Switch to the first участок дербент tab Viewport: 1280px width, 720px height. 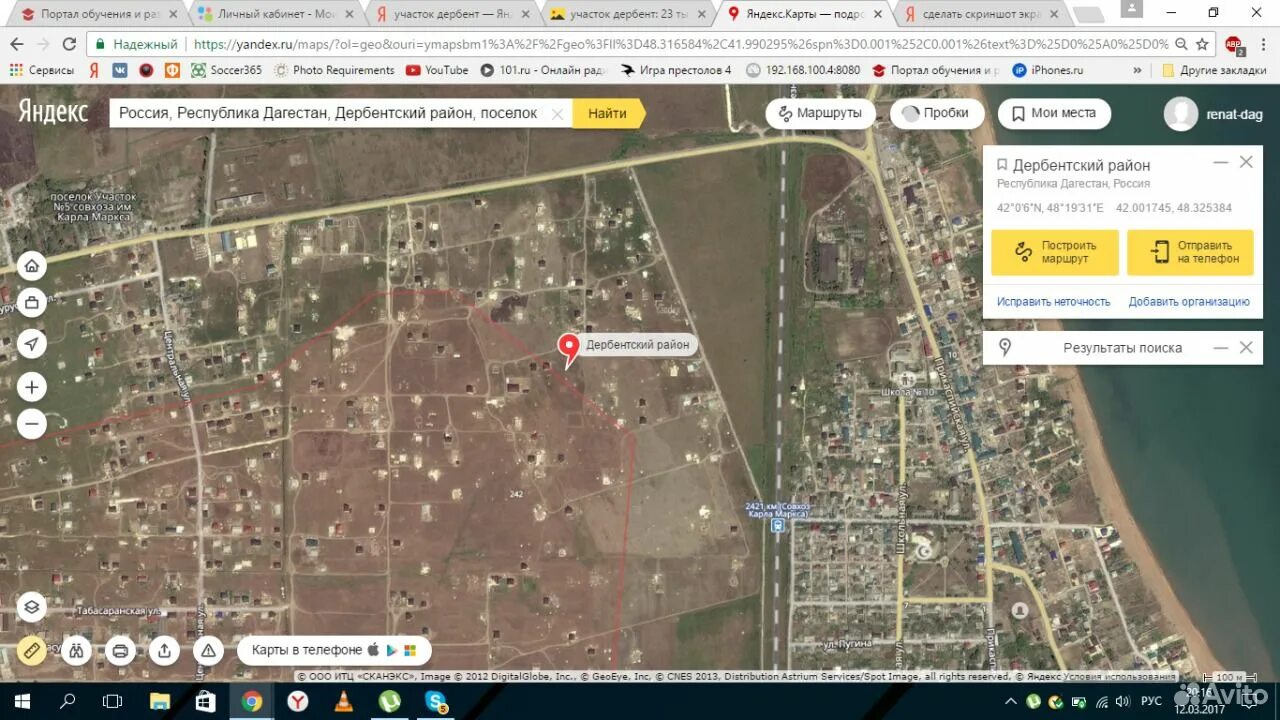pos(451,14)
